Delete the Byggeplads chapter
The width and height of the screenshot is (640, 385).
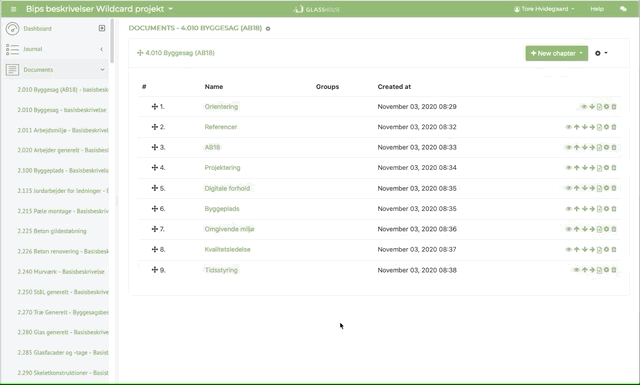click(614, 209)
